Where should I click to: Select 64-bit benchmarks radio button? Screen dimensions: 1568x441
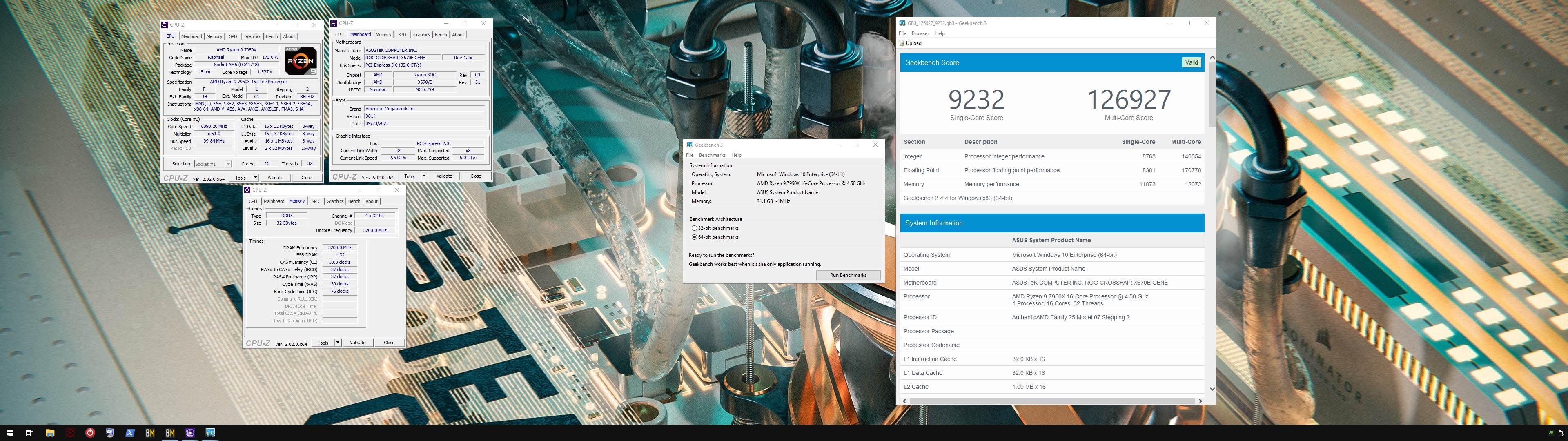coord(694,238)
